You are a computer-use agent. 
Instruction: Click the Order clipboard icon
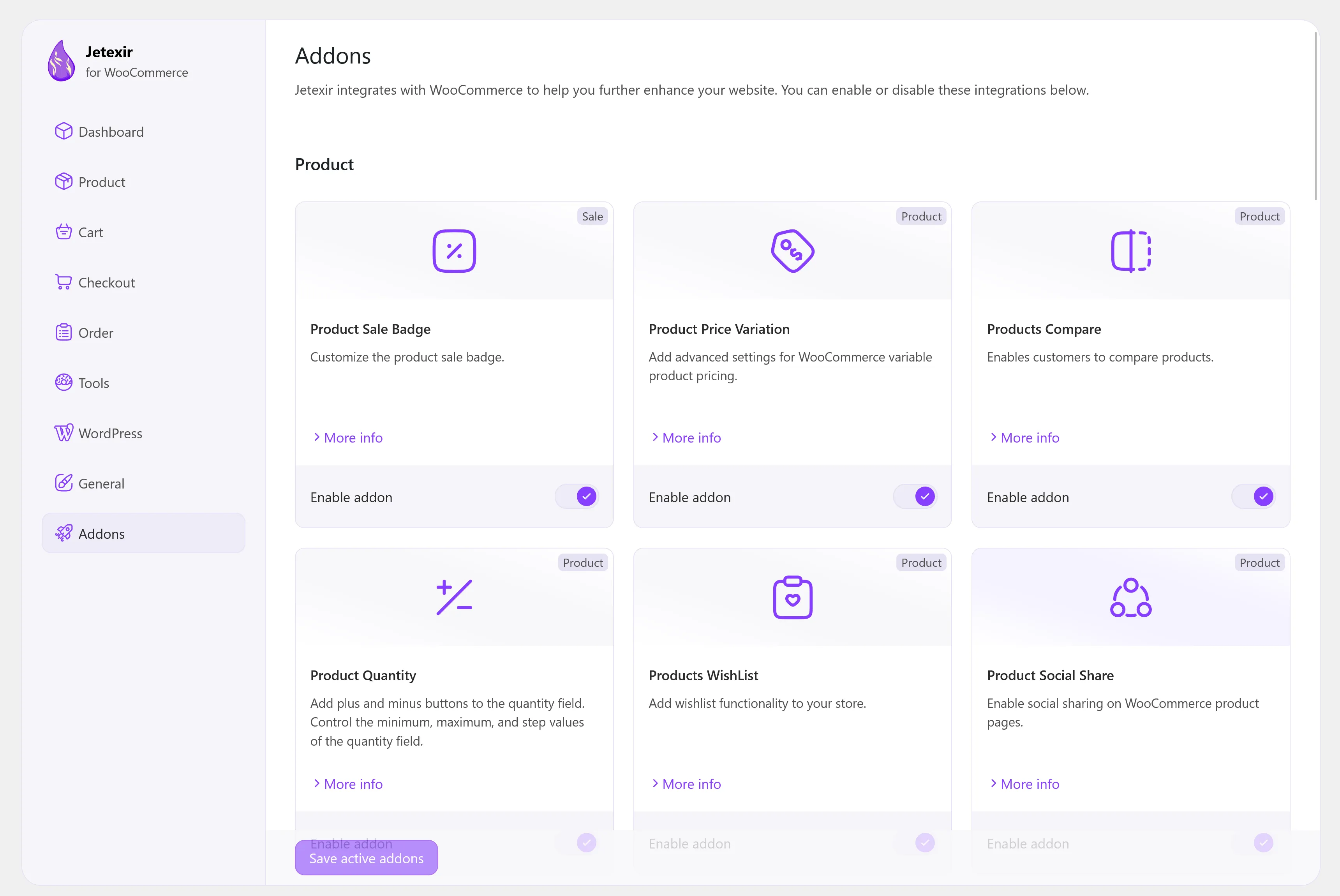[x=63, y=333]
